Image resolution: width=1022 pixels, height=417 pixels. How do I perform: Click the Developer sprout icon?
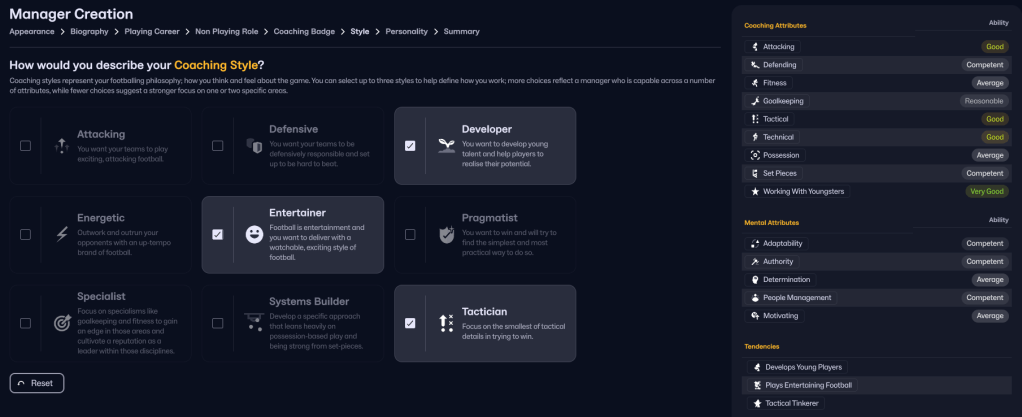click(446, 145)
